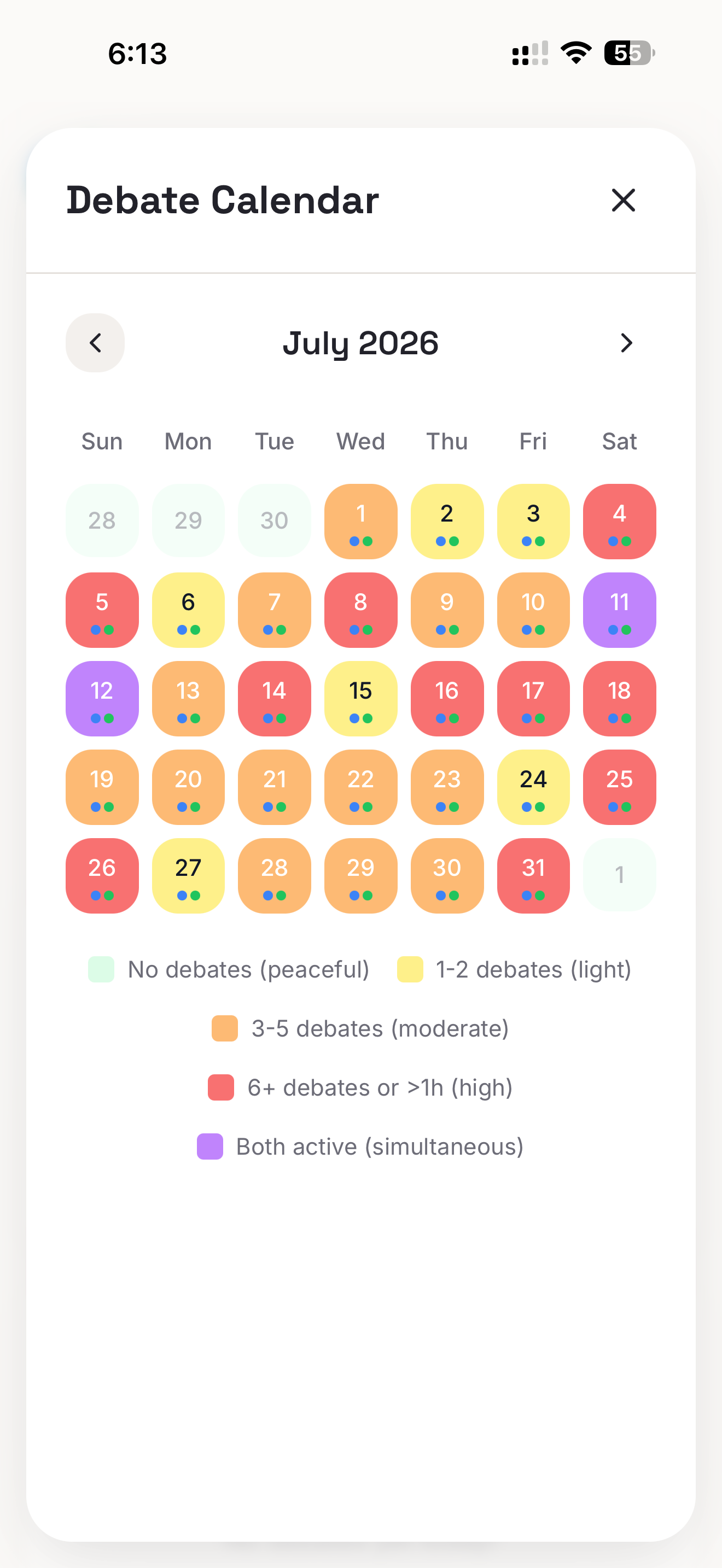Open July 4 high-activity day
The image size is (722, 1568).
(x=619, y=522)
